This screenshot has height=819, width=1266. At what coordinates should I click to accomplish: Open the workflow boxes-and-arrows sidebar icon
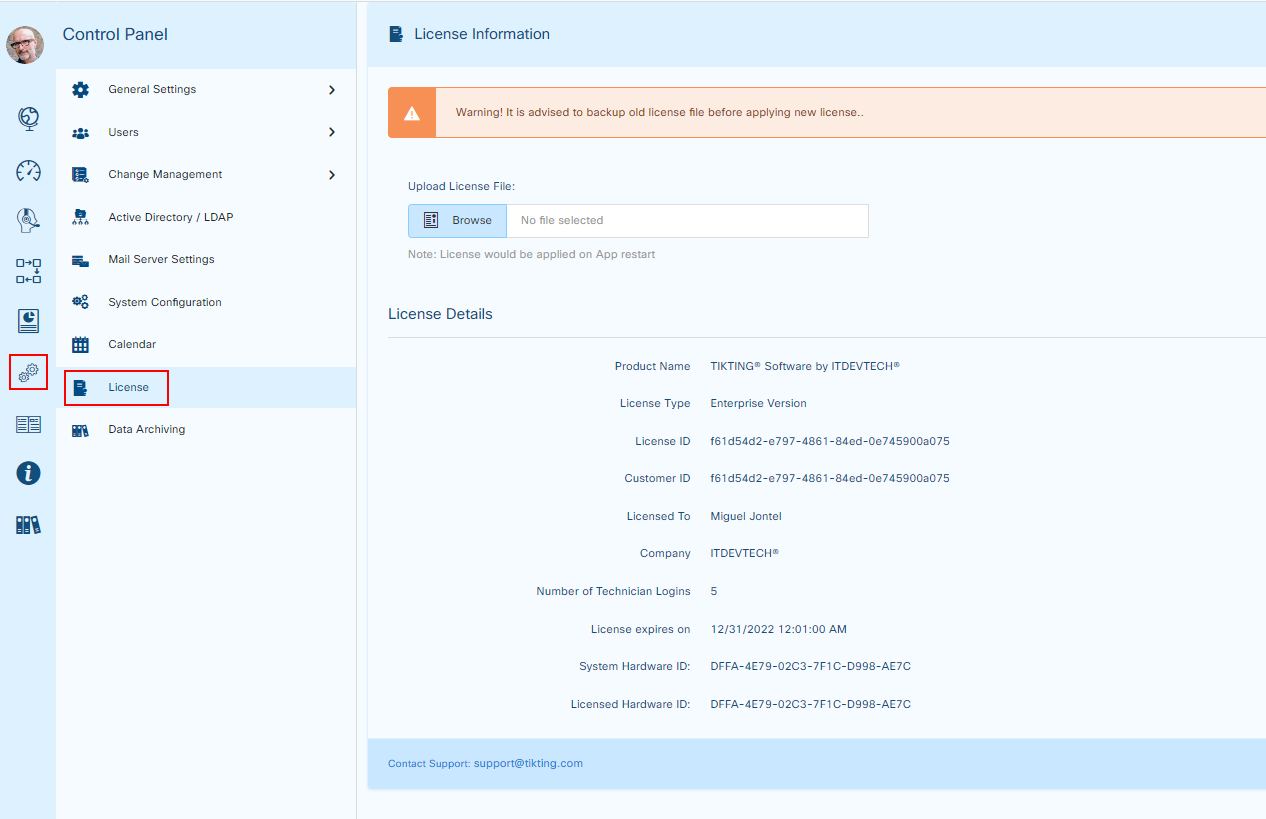28,271
